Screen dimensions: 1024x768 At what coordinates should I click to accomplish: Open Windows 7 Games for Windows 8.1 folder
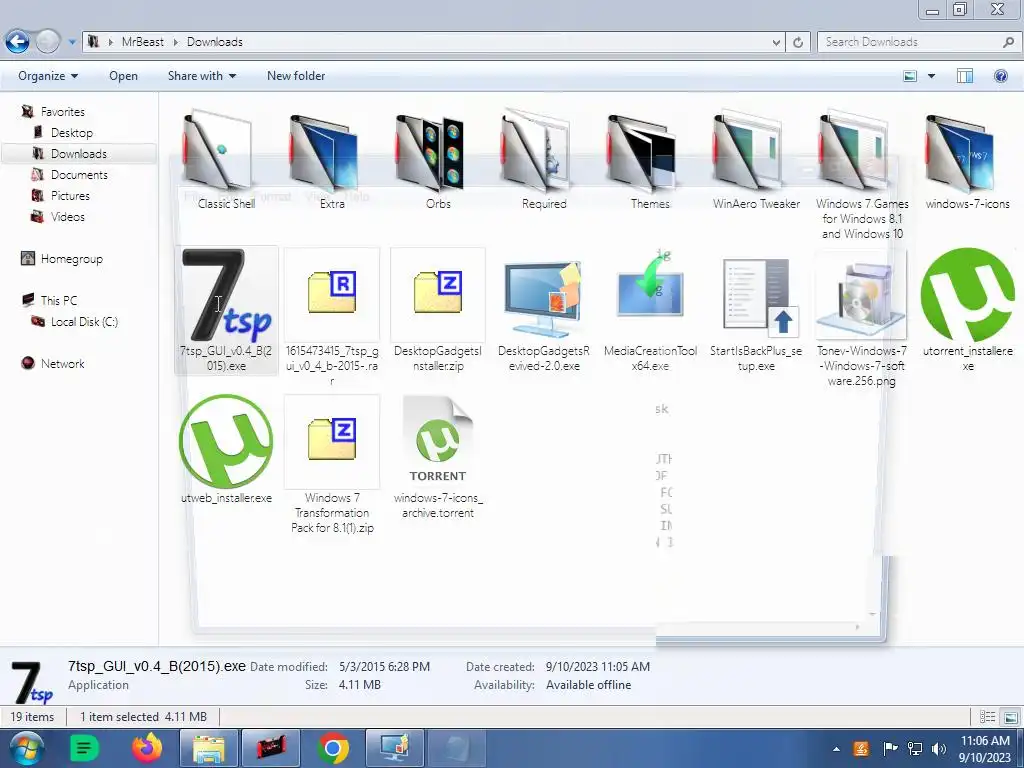click(x=862, y=175)
